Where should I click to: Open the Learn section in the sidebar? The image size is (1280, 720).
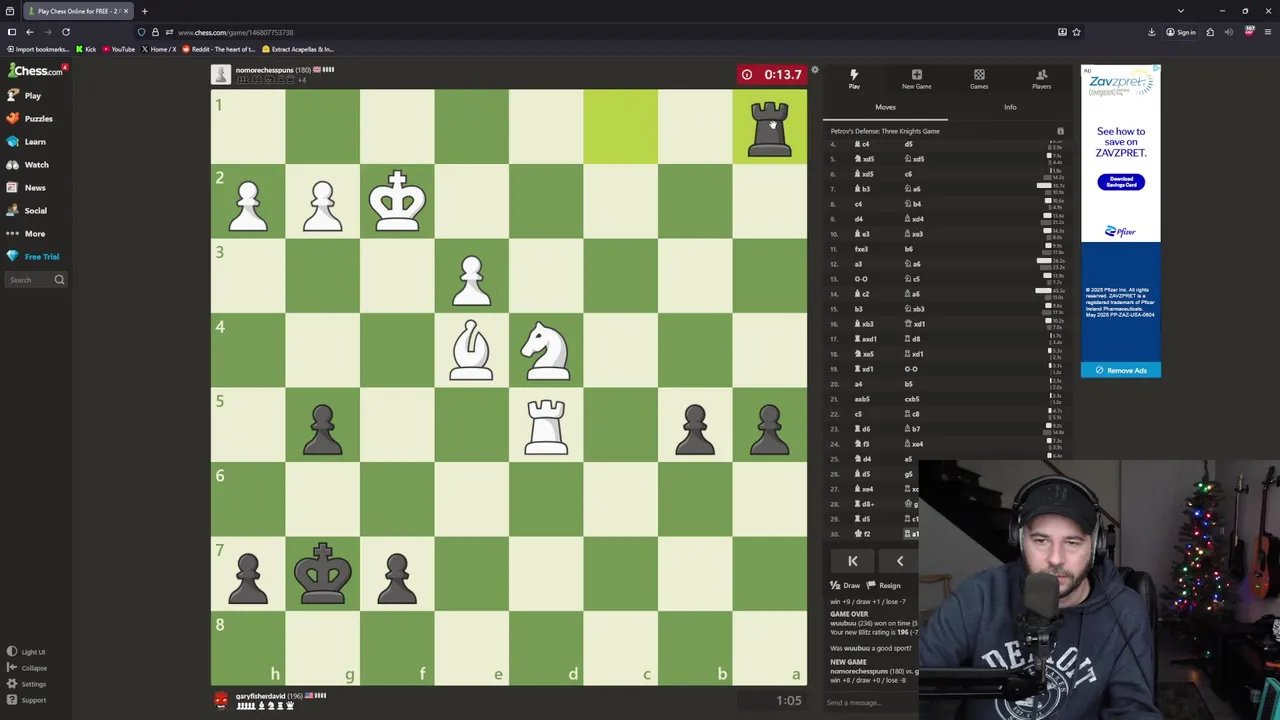26,142
